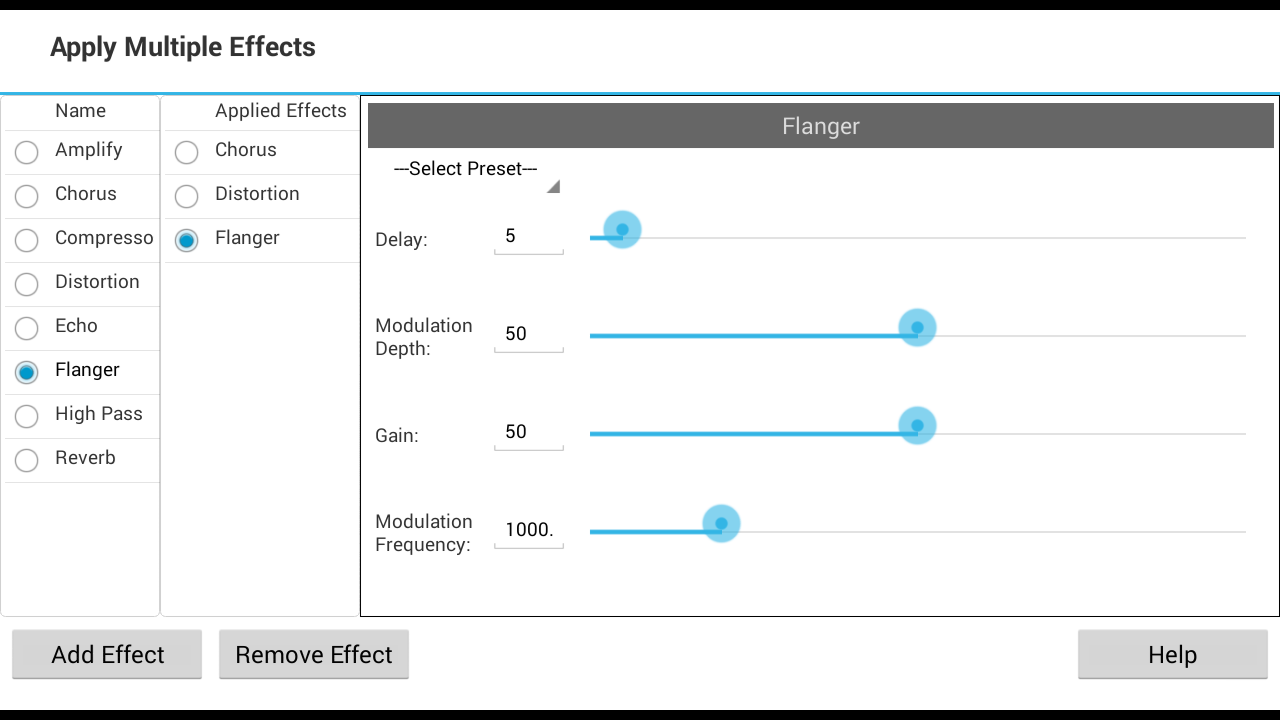Image resolution: width=1280 pixels, height=720 pixels.
Task: Choose the Reverb effect radio button
Action: (27, 460)
